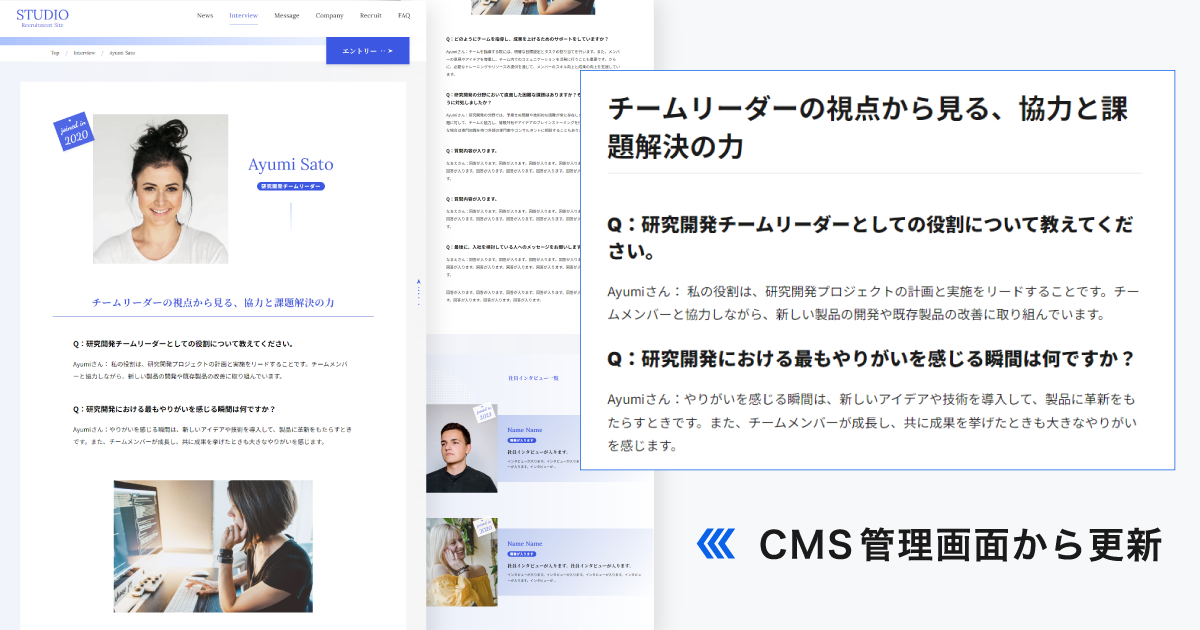Open the dark-haired man's interview photo

pos(461,448)
